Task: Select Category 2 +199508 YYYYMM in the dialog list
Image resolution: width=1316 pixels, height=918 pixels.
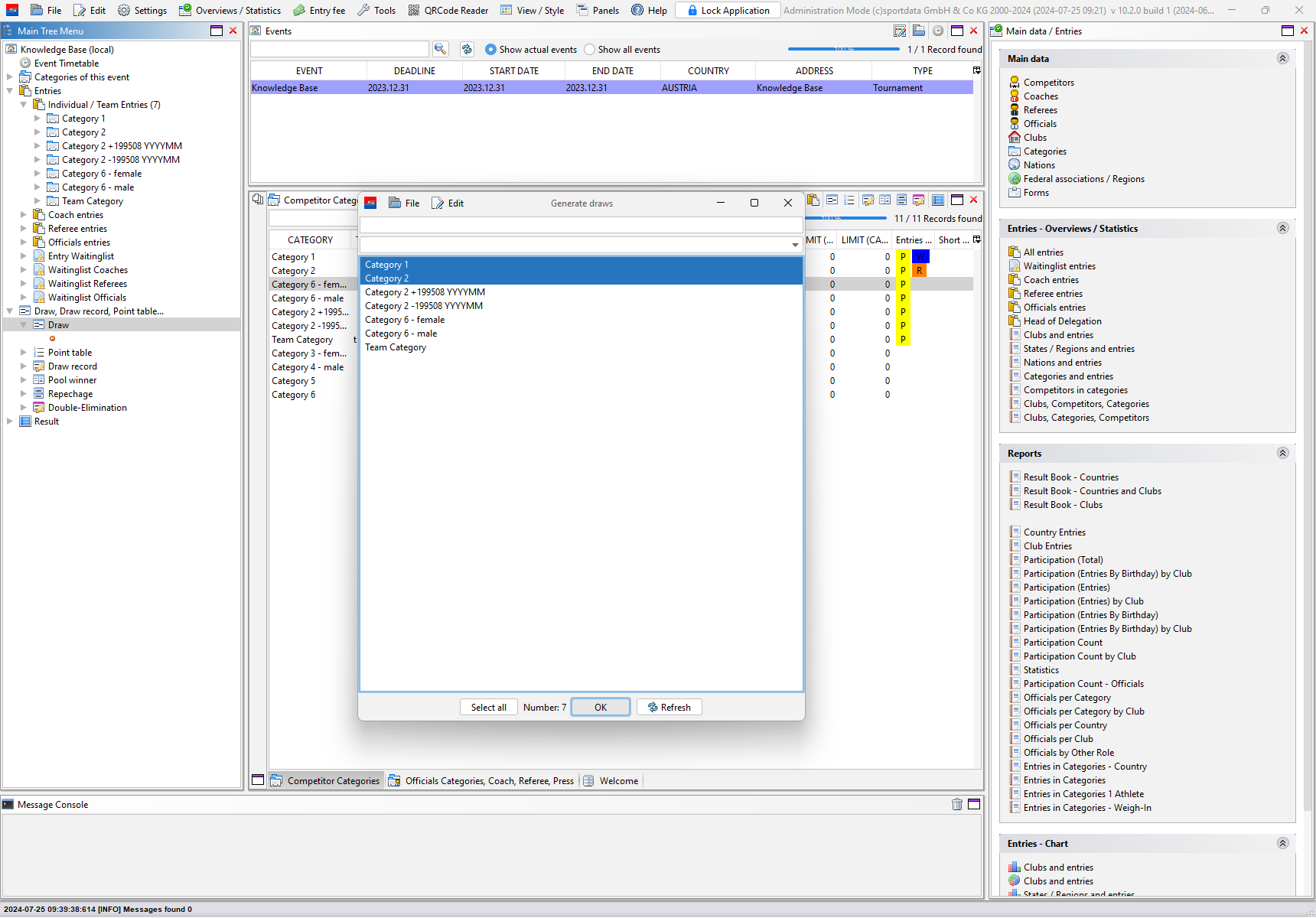Action: 581,292
